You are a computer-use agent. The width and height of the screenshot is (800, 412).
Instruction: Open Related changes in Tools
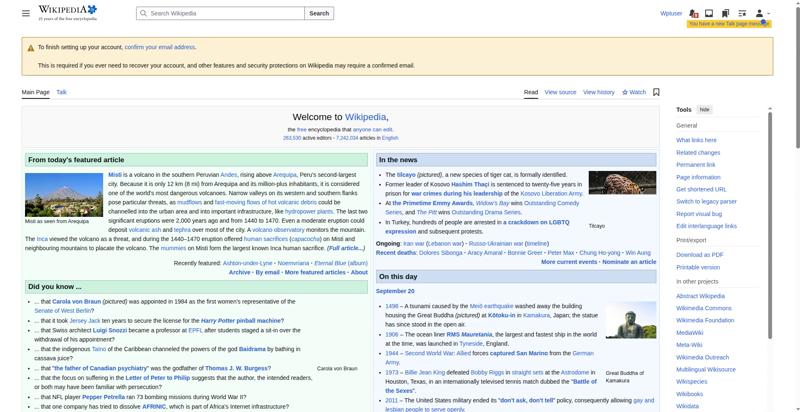pyautogui.click(x=698, y=152)
